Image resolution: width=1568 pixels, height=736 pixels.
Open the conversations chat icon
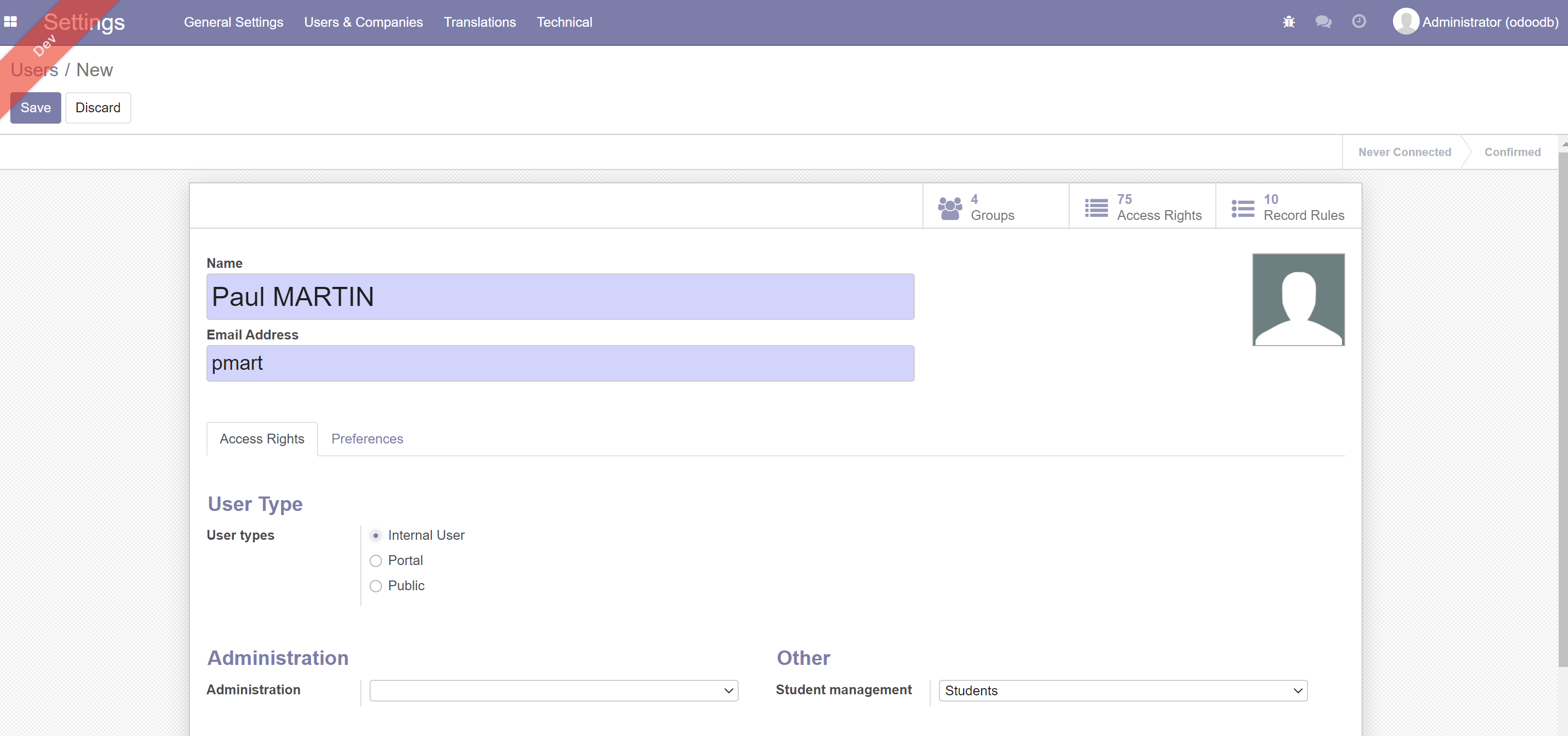[x=1323, y=22]
